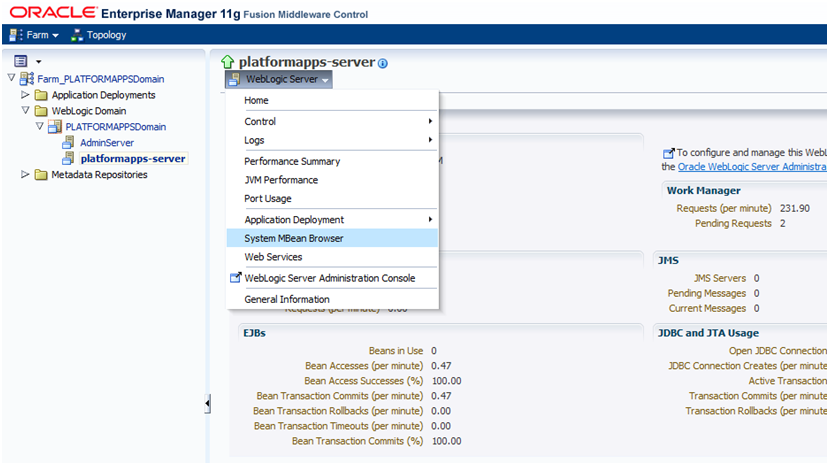The image size is (829, 465).
Task: Click the AdminServer server icon
Action: pos(68,143)
